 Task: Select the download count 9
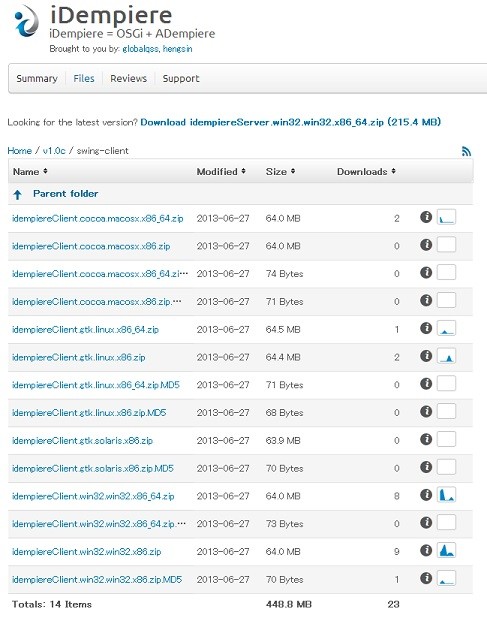point(396,552)
